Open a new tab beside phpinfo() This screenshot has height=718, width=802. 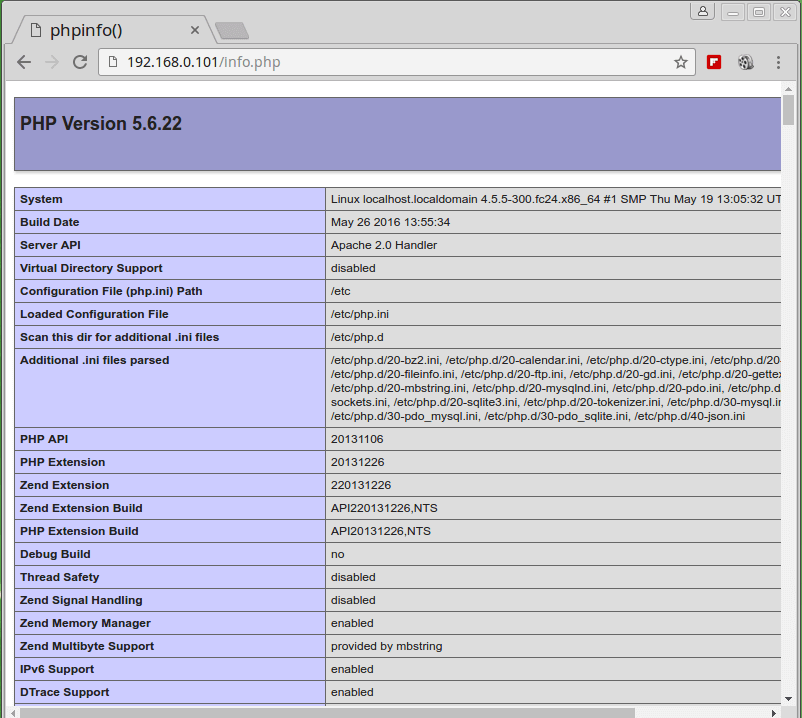pyautogui.click(x=231, y=31)
